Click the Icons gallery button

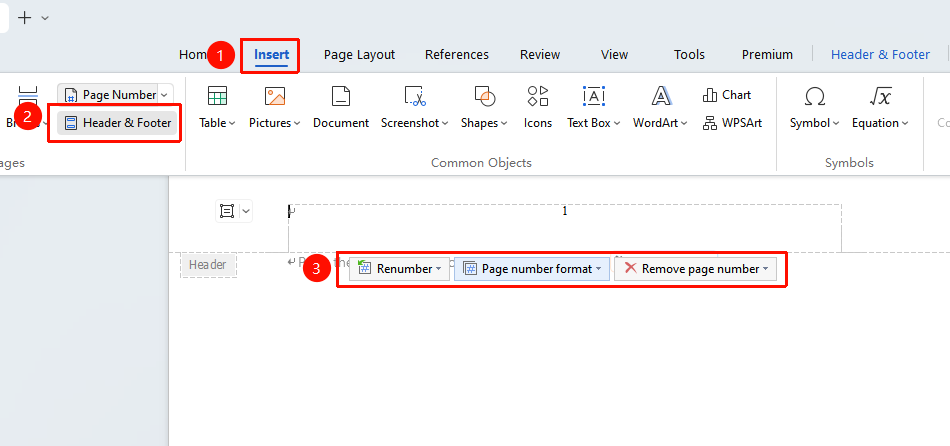point(537,107)
